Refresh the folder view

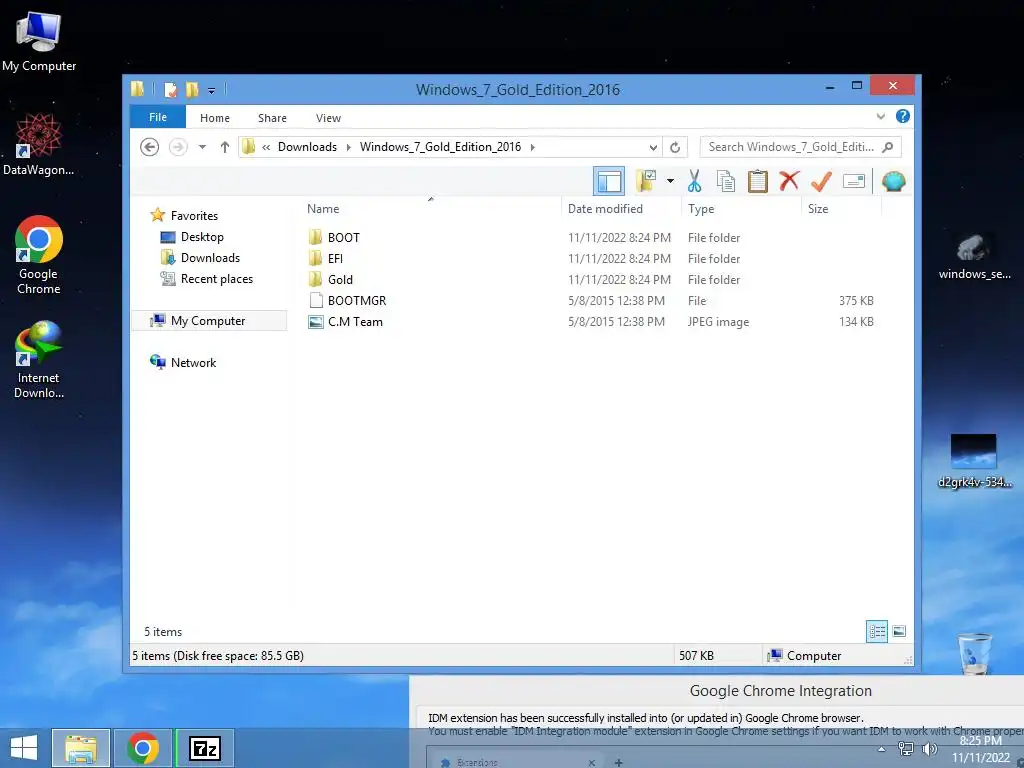[675, 147]
